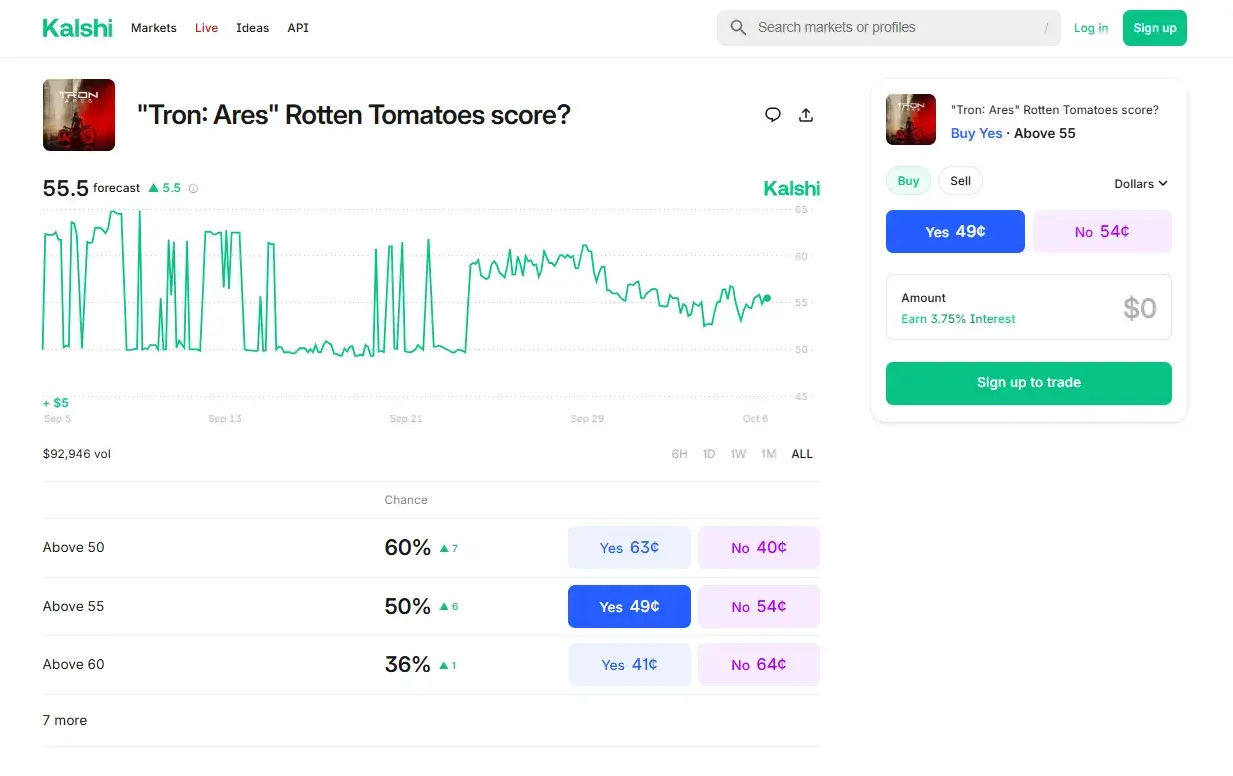The image size is (1233, 776).
Task: Select the Buy option in the trade panel
Action: click(907, 181)
